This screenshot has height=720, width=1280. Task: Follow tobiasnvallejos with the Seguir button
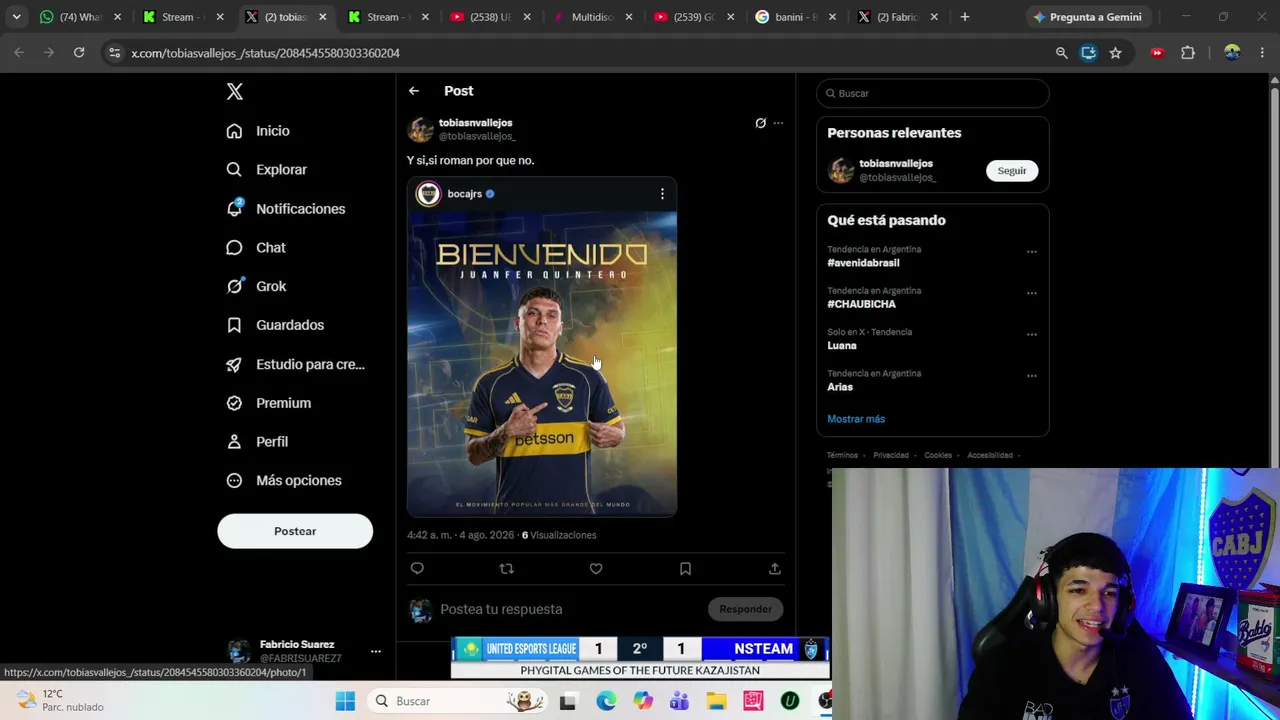1012,171
